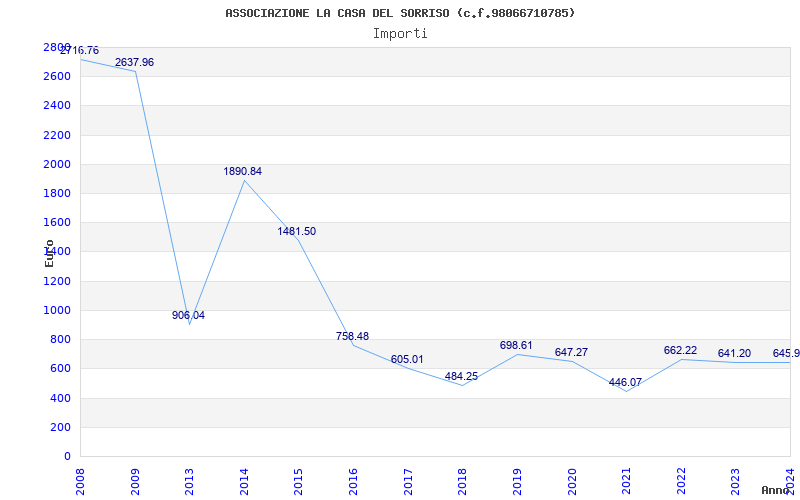Select the 906.04 data label
The image size is (800, 500).
pos(188,315)
